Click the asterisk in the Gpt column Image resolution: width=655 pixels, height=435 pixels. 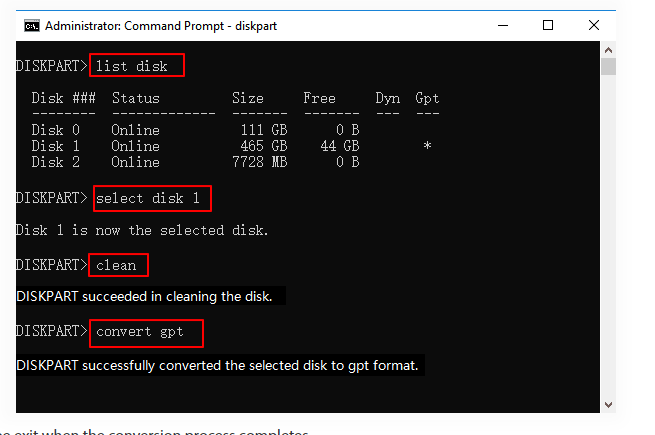click(x=427, y=146)
